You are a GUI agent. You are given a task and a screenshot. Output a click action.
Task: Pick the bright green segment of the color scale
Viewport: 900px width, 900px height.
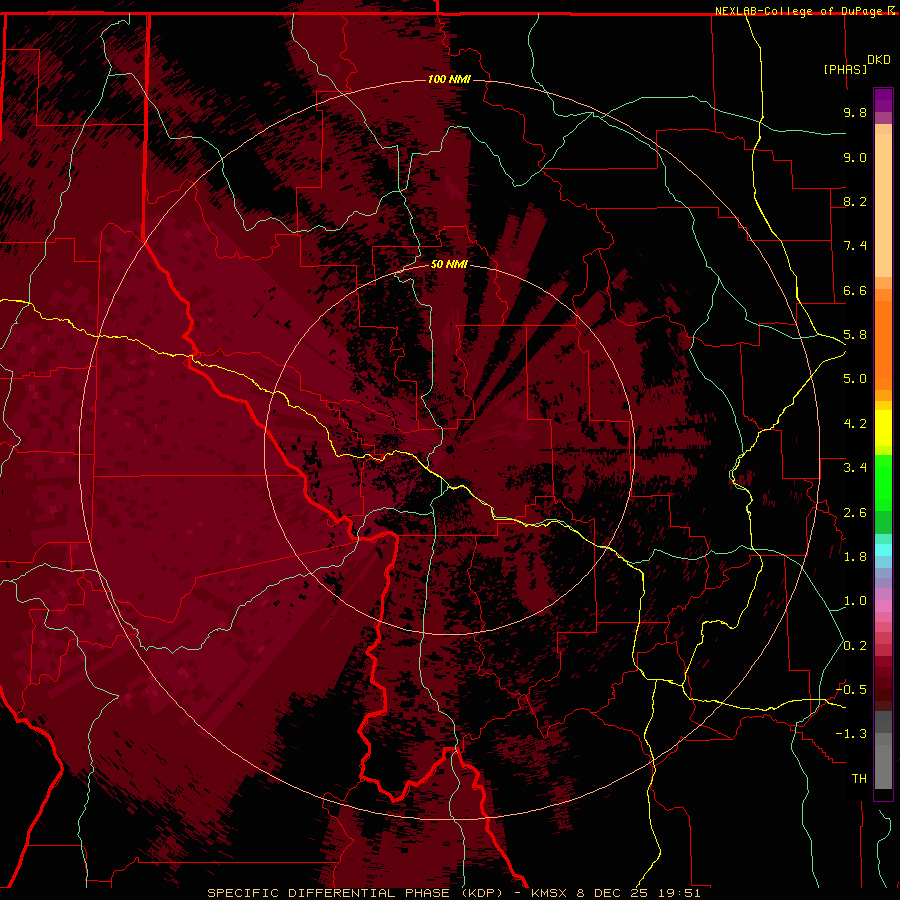click(x=883, y=483)
